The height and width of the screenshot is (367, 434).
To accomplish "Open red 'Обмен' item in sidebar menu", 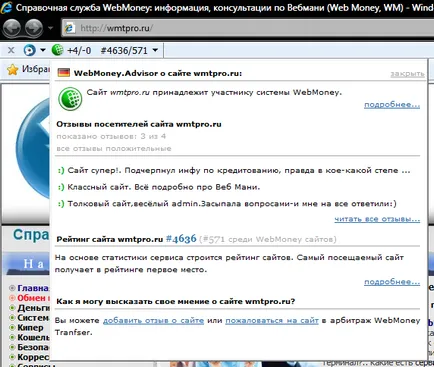I will (x=33, y=298).
